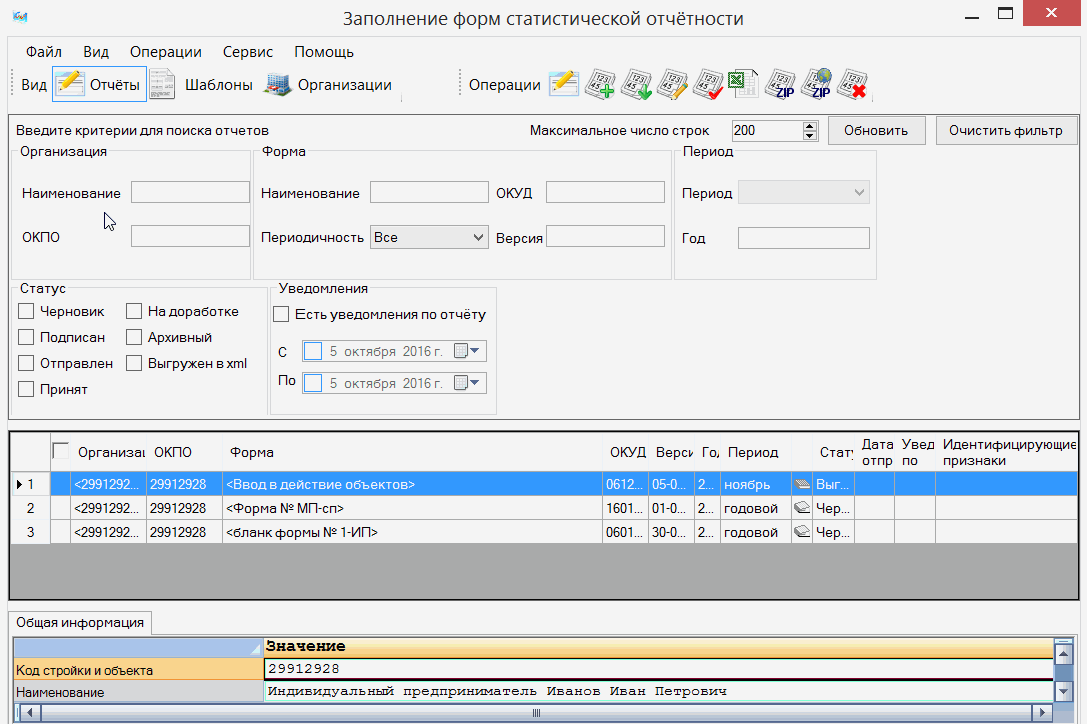
Task: Open the Периодичность dropdown
Action: 428,237
